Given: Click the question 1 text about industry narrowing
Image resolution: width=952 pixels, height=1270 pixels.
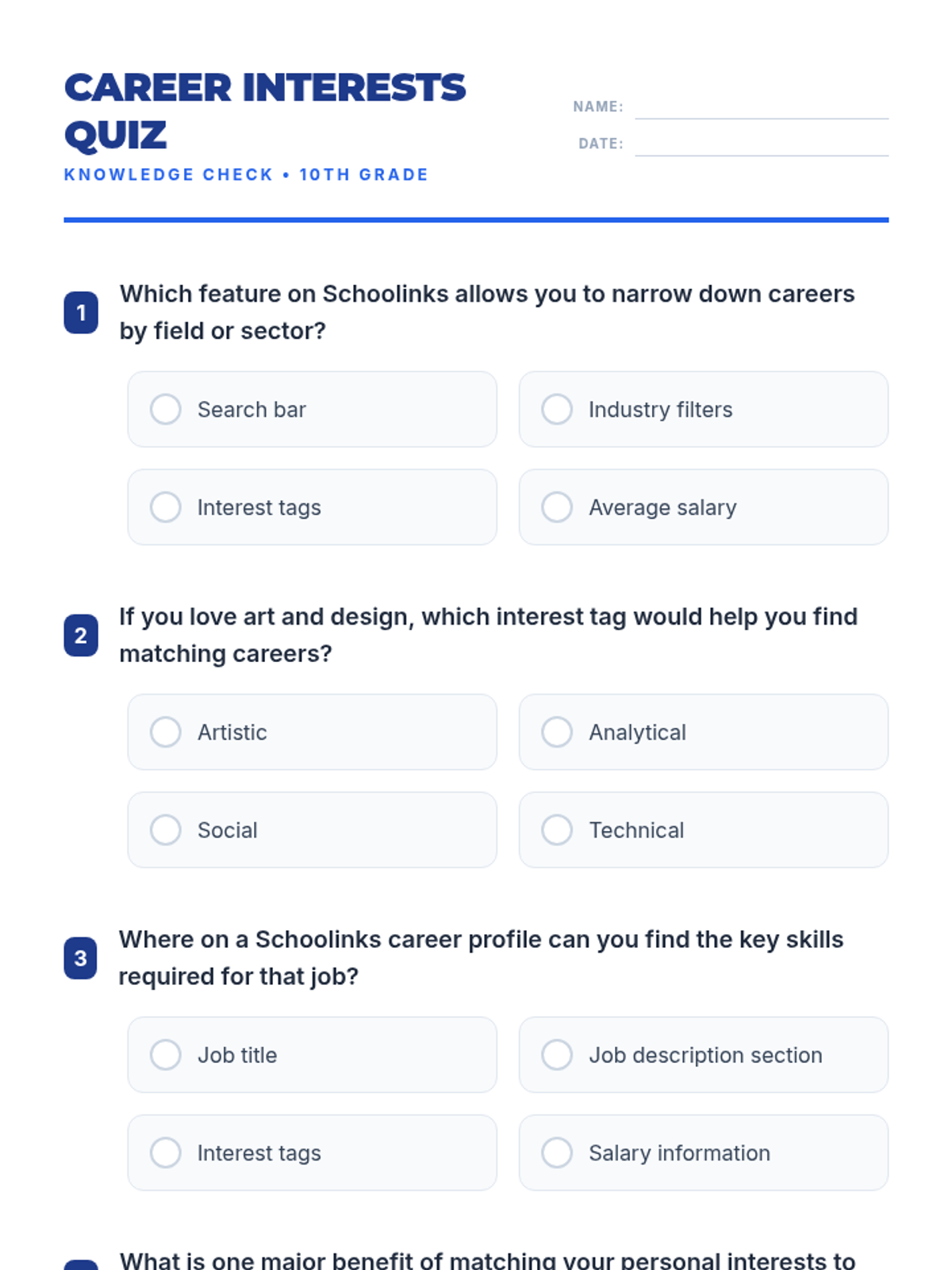Looking at the screenshot, I should (487, 312).
